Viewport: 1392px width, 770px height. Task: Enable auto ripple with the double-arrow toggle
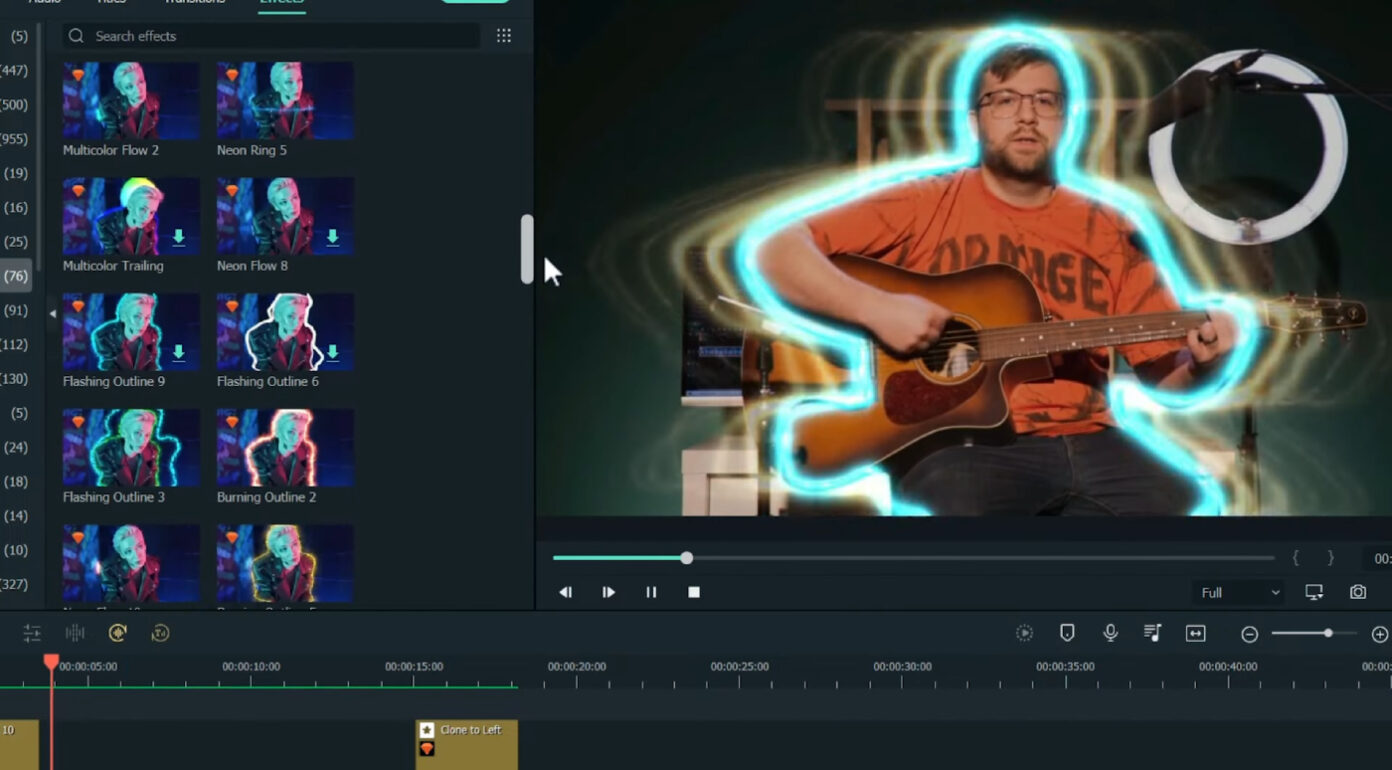coord(1196,633)
